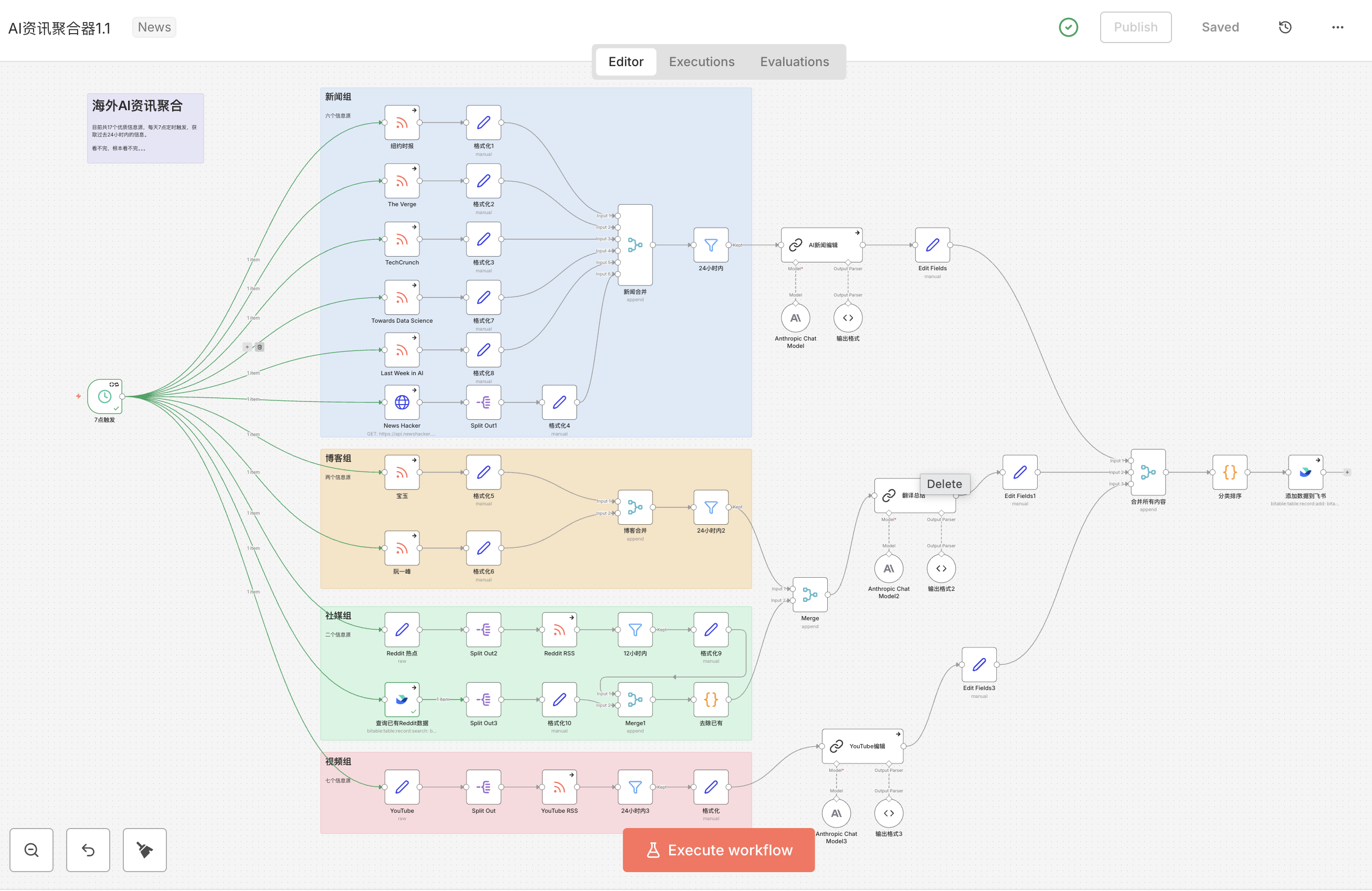1372x891 pixels.
Task: Click the undo arrow button
Action: tap(88, 850)
